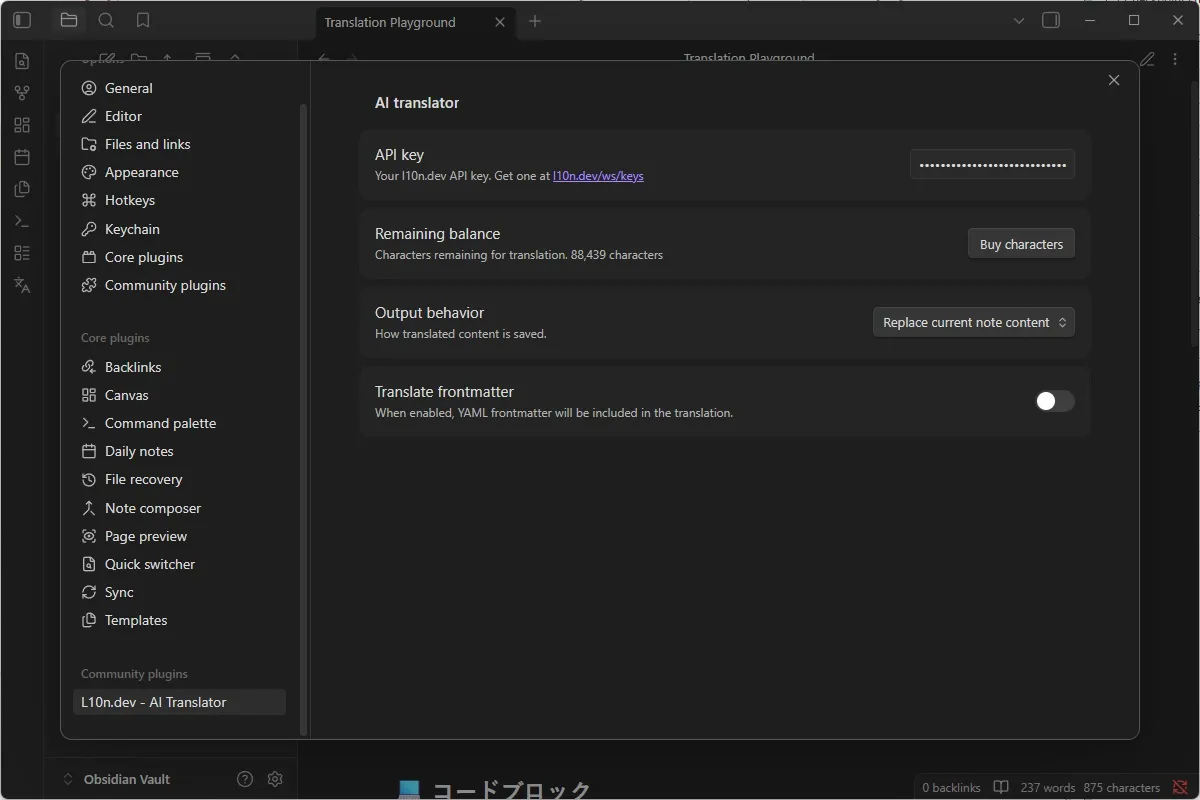The height and width of the screenshot is (800, 1200).
Task: Open command palette ribbon icon
Action: [22, 221]
